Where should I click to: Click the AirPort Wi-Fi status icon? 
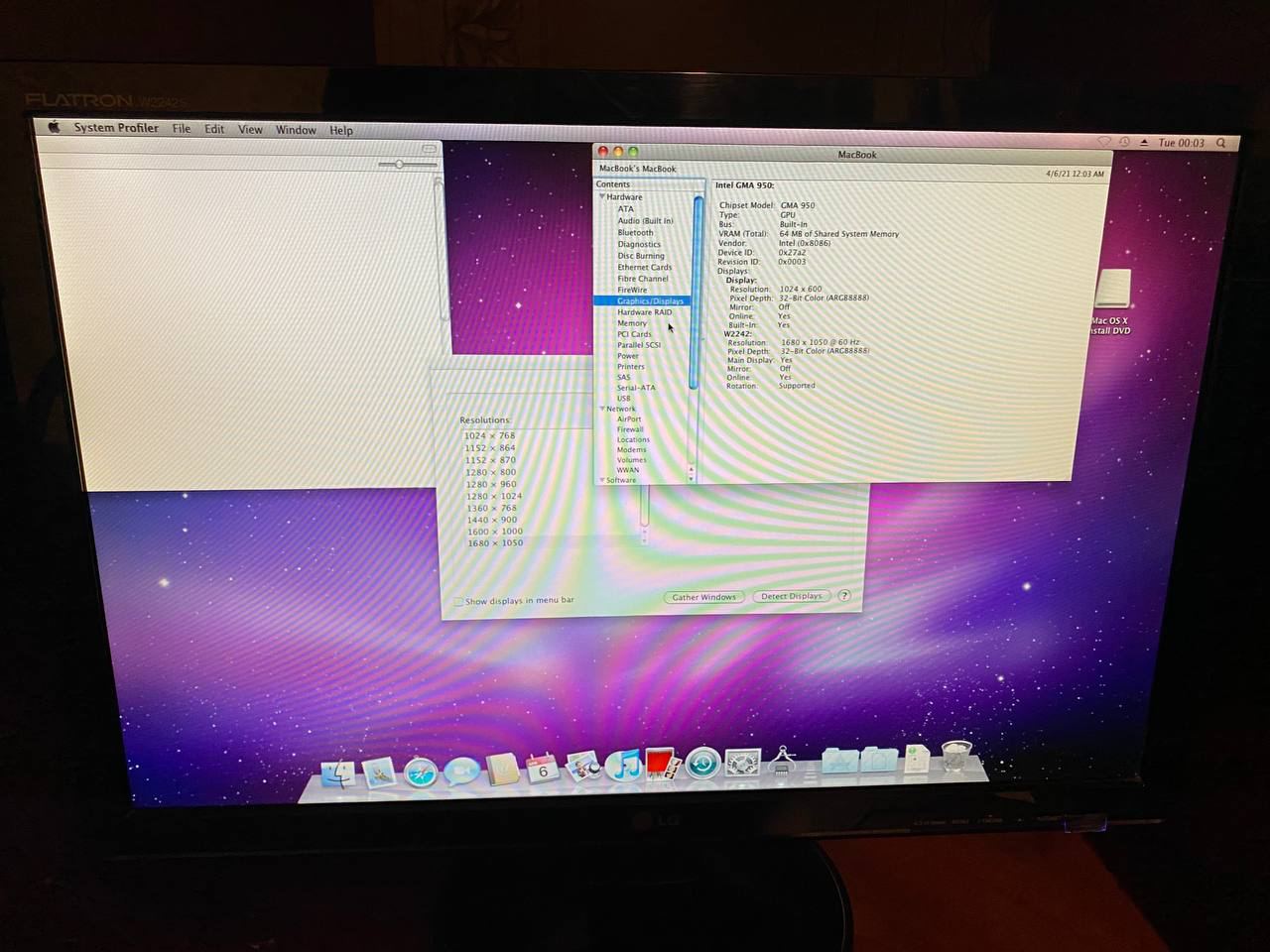pyautogui.click(x=1103, y=142)
